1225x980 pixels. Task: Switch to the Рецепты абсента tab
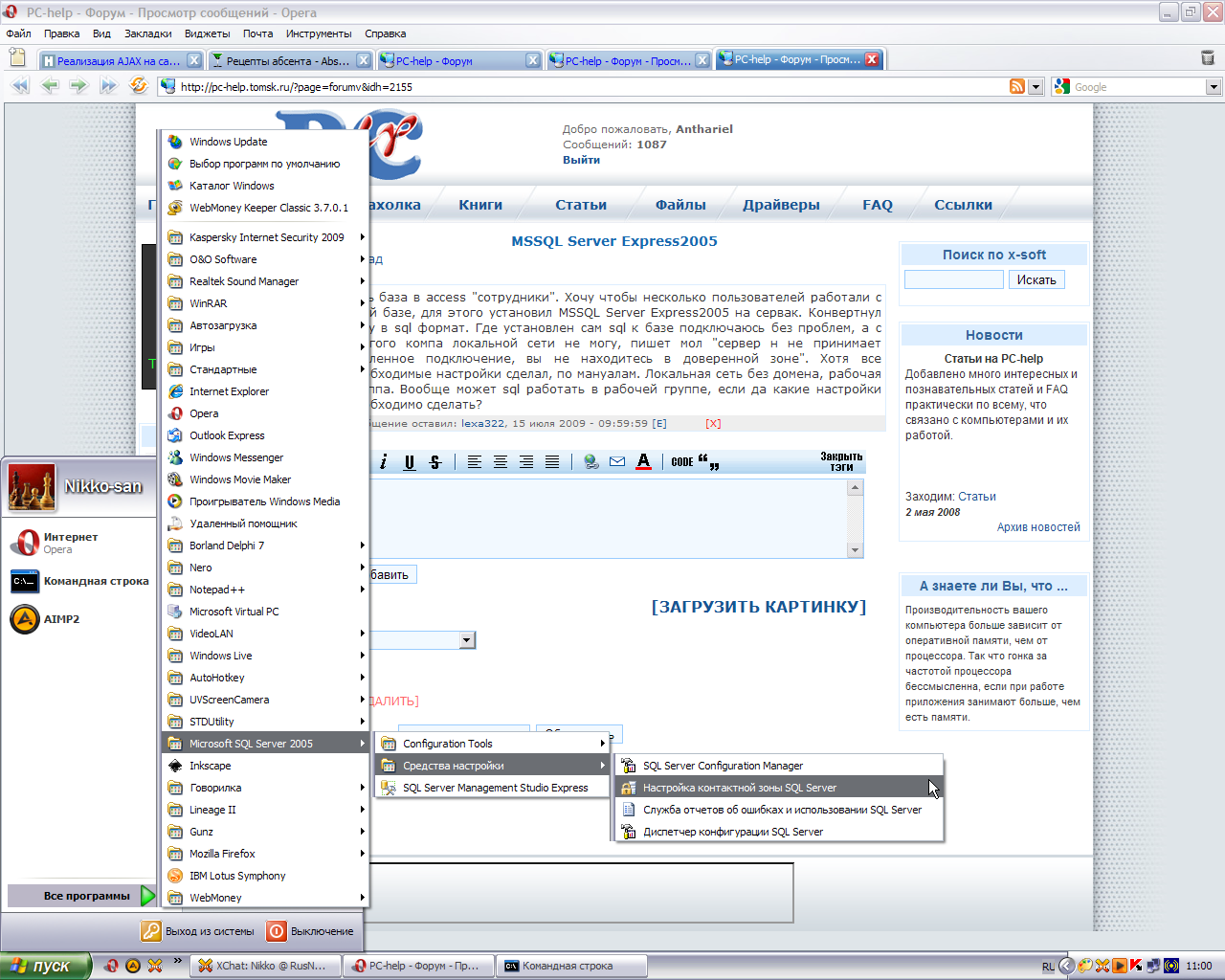(x=289, y=60)
